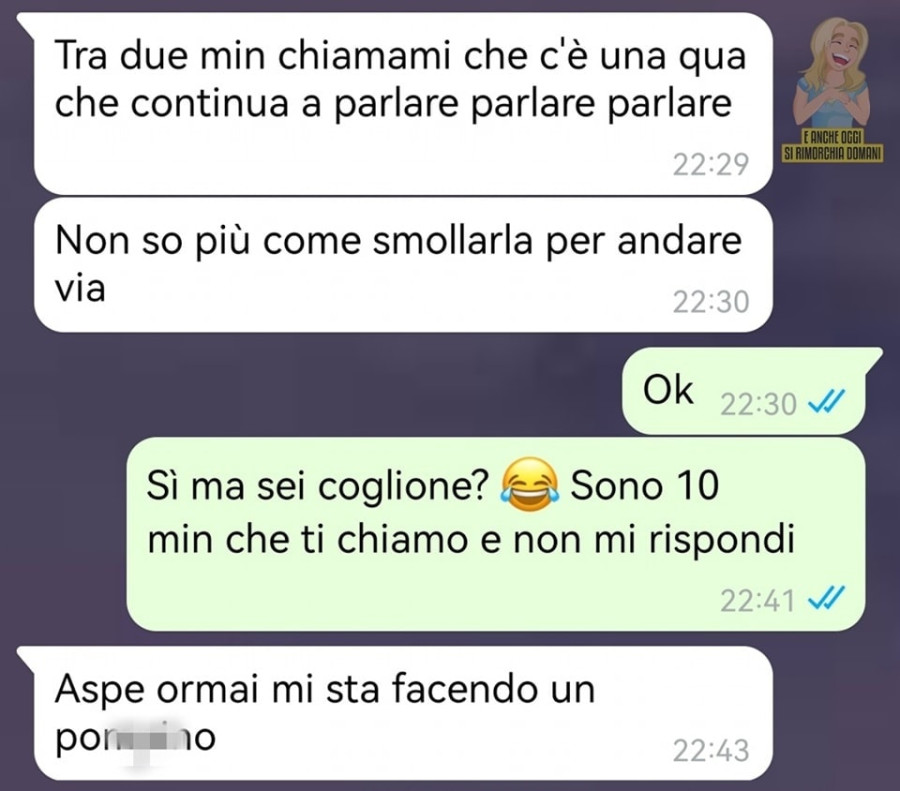900x791 pixels.
Task: Select the 'Aspe ormai mi sta' message
Action: tap(395, 713)
